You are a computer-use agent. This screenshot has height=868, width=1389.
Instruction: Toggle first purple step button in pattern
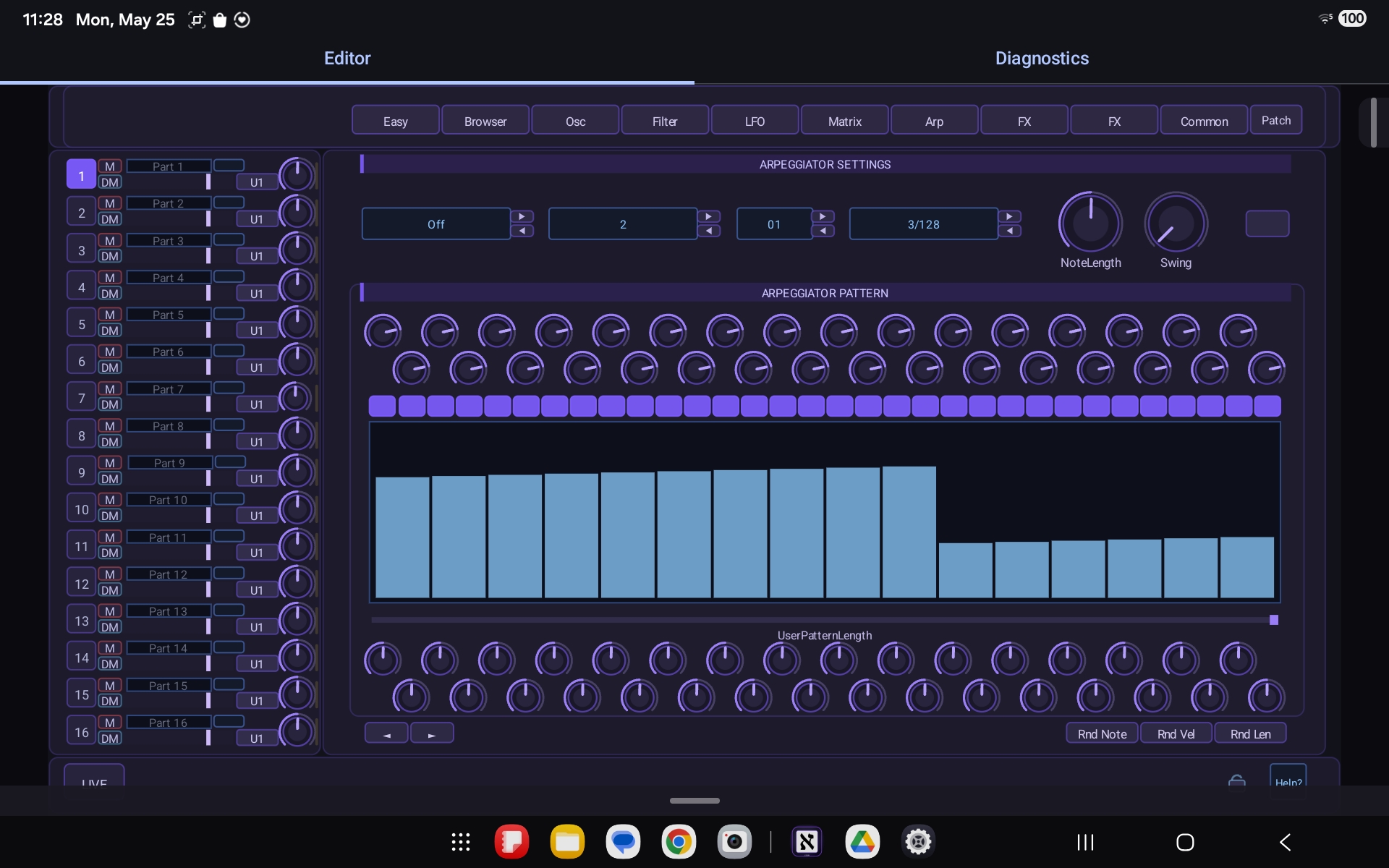382,406
